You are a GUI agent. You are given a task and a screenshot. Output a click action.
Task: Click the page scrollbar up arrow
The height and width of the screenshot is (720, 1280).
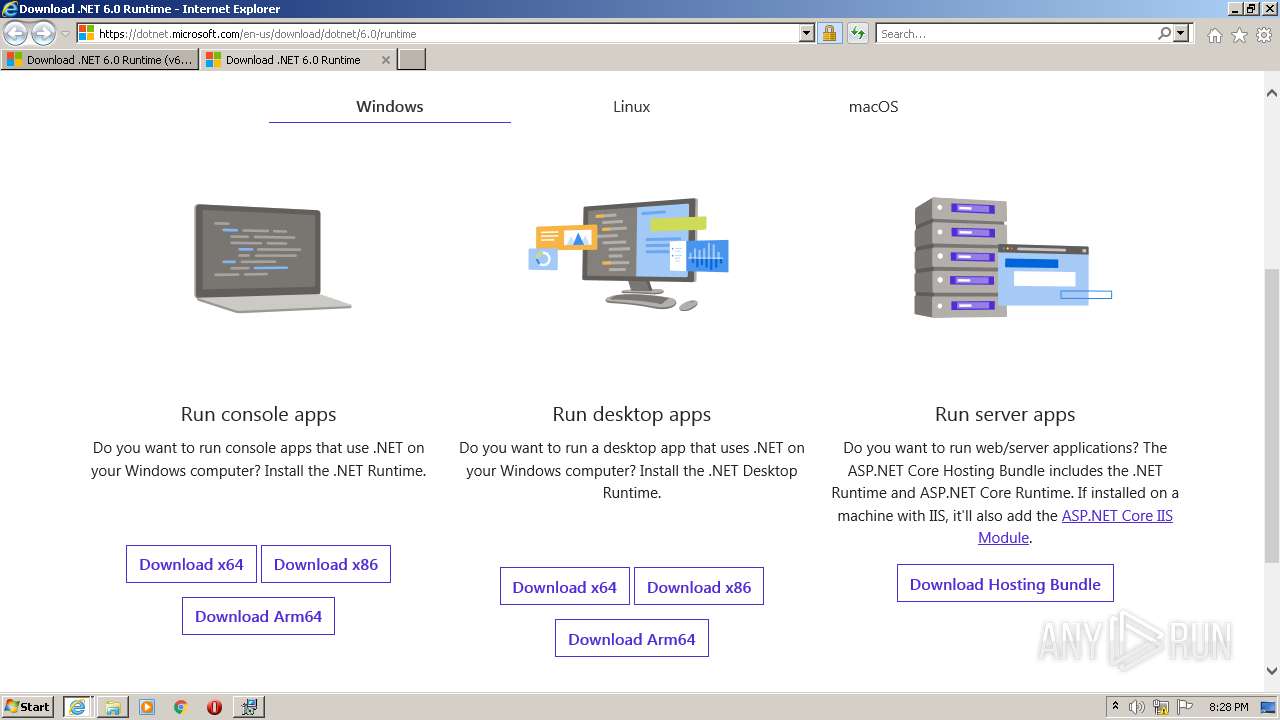pos(1272,93)
